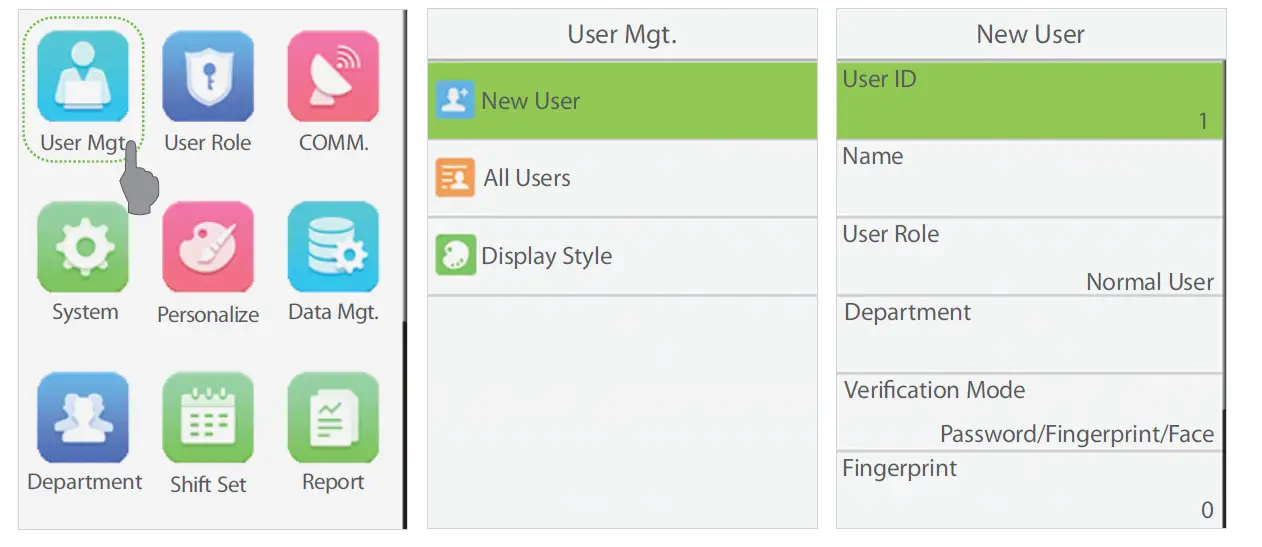Image resolution: width=1262 pixels, height=547 pixels.
Task: Tap the Name field
Action: coord(1030,178)
